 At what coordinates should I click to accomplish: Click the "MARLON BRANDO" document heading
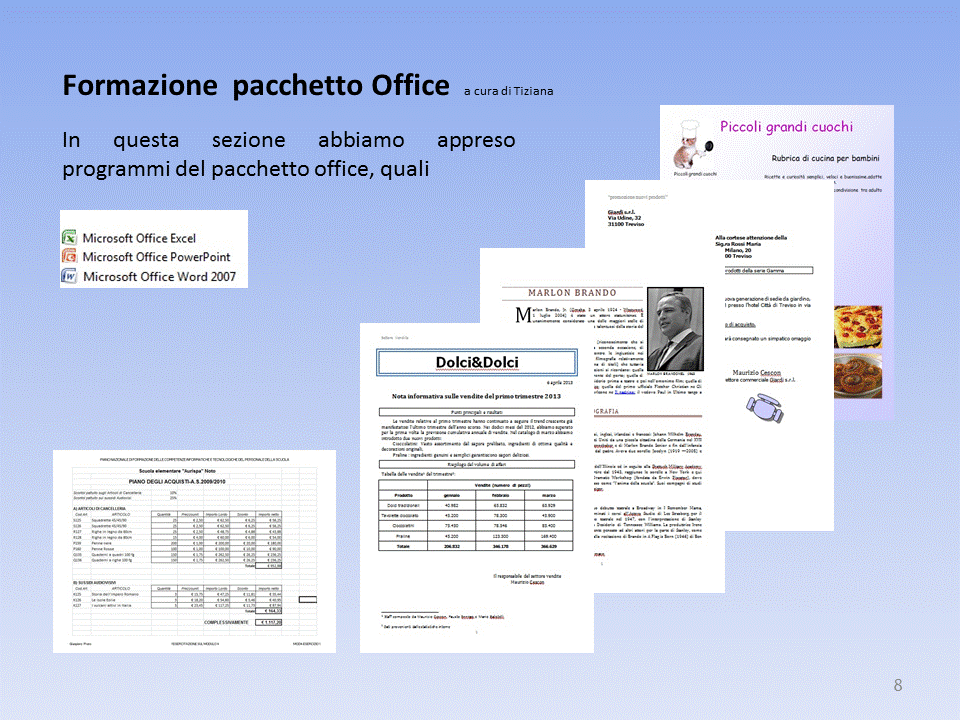(572, 293)
